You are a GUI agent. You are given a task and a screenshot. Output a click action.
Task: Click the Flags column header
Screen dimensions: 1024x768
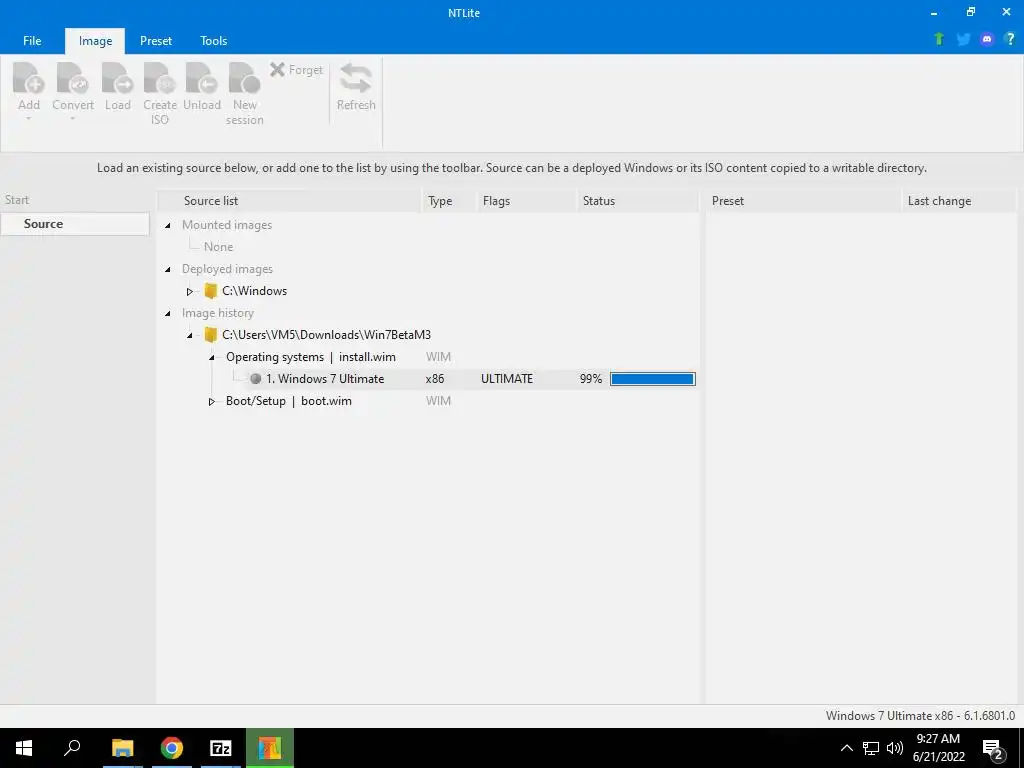point(526,200)
